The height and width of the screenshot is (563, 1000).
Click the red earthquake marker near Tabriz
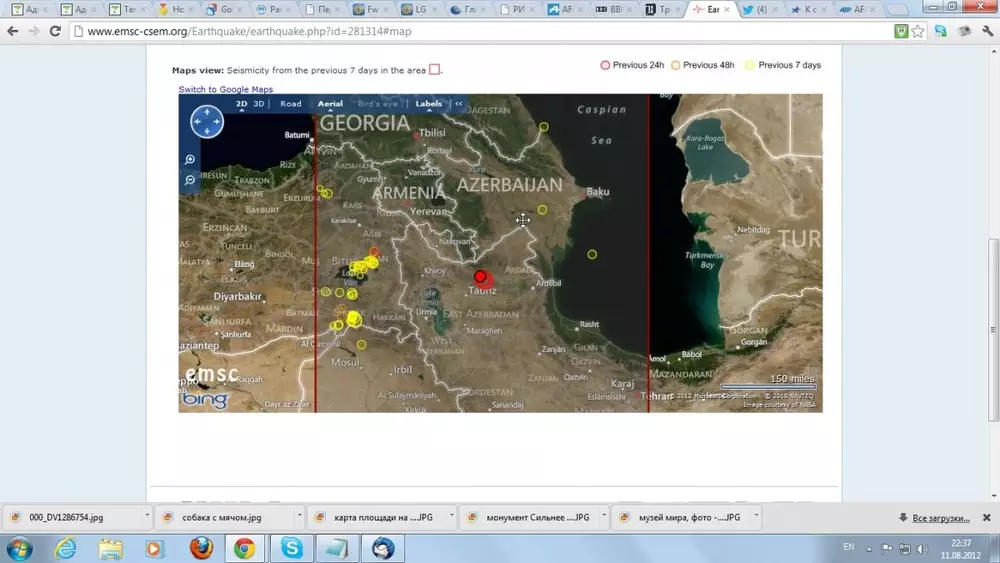pyautogui.click(x=480, y=276)
